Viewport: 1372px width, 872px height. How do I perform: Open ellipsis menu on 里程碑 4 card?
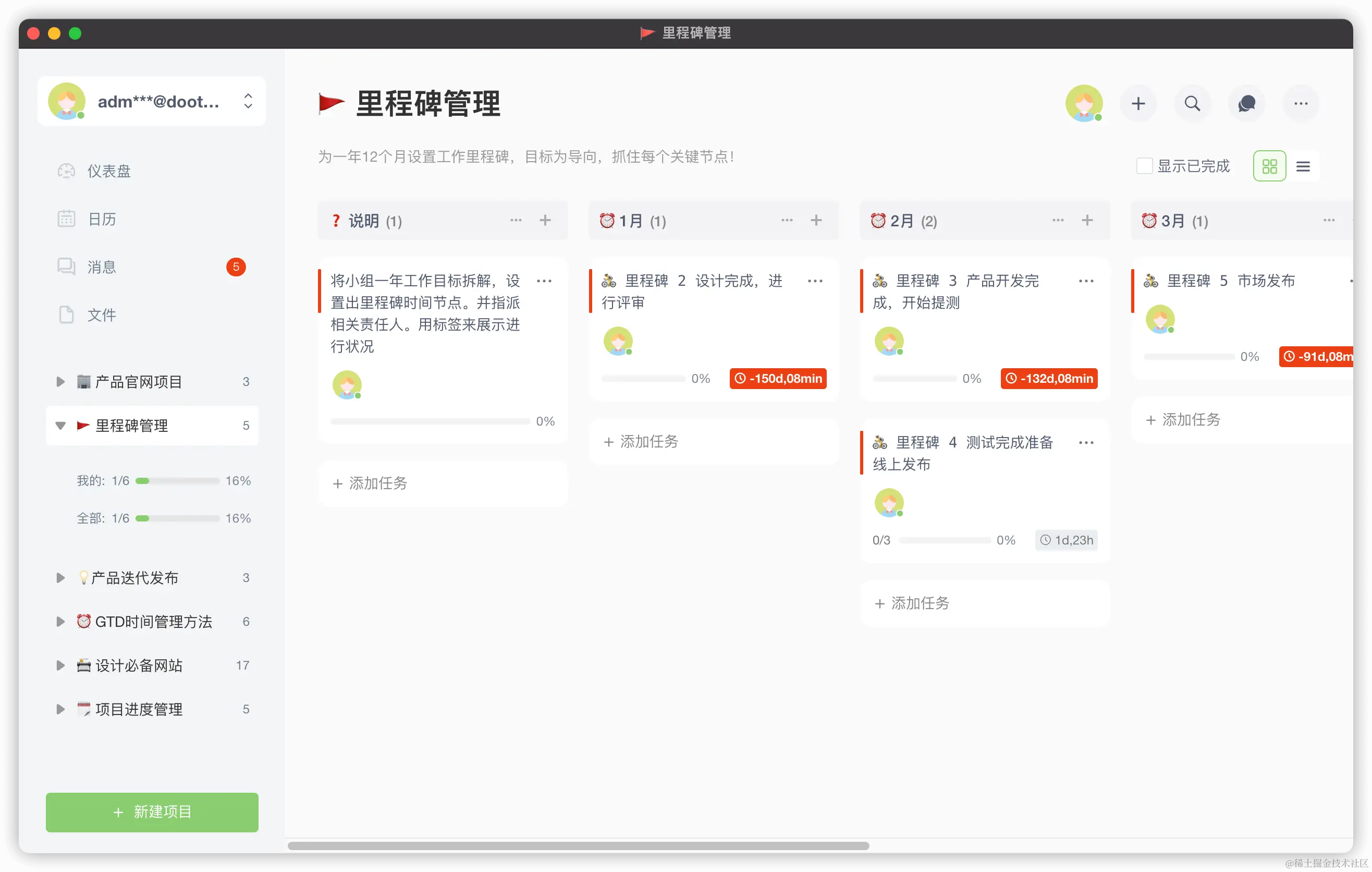point(1086,443)
